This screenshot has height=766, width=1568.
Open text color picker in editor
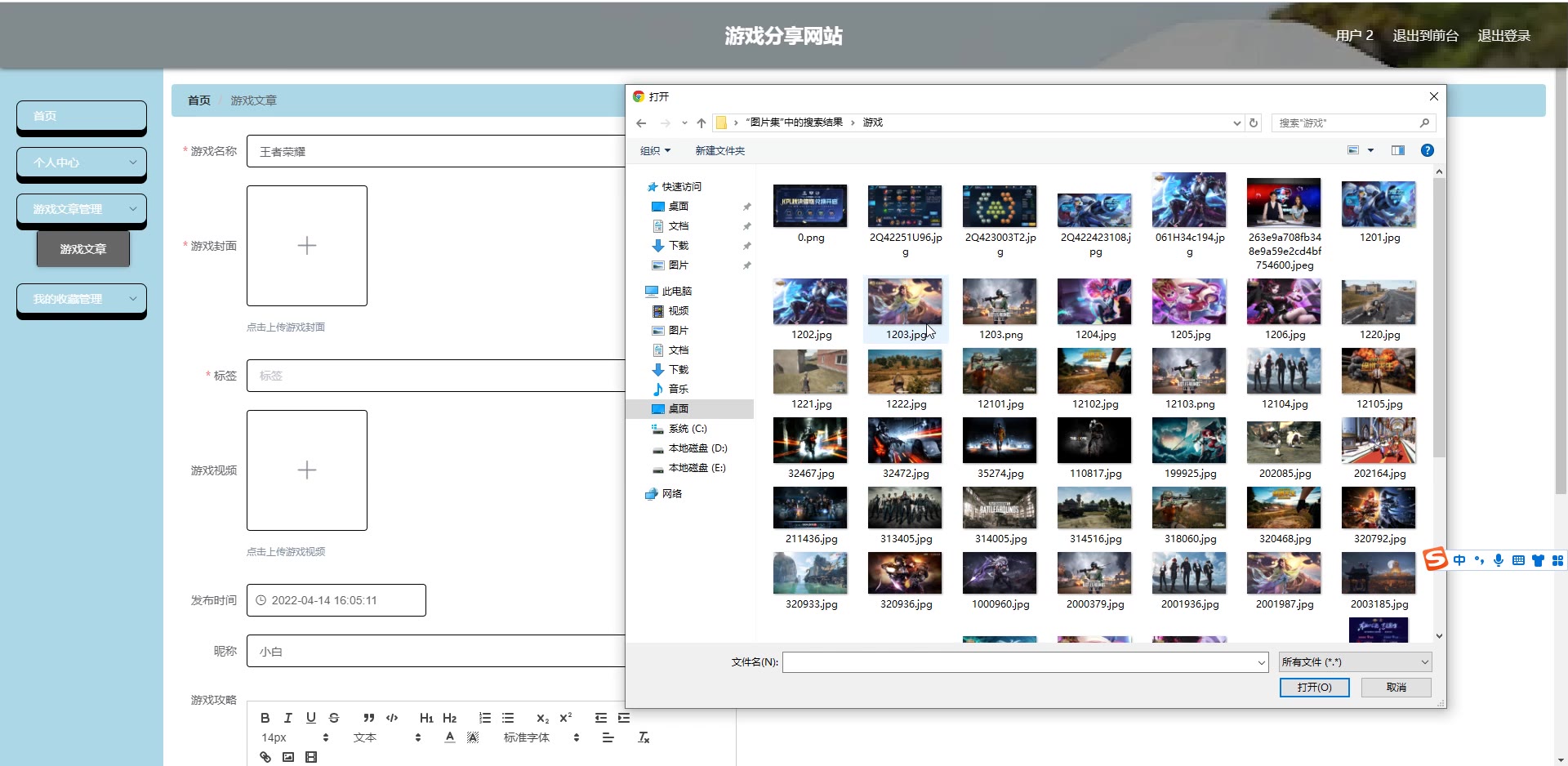click(449, 737)
